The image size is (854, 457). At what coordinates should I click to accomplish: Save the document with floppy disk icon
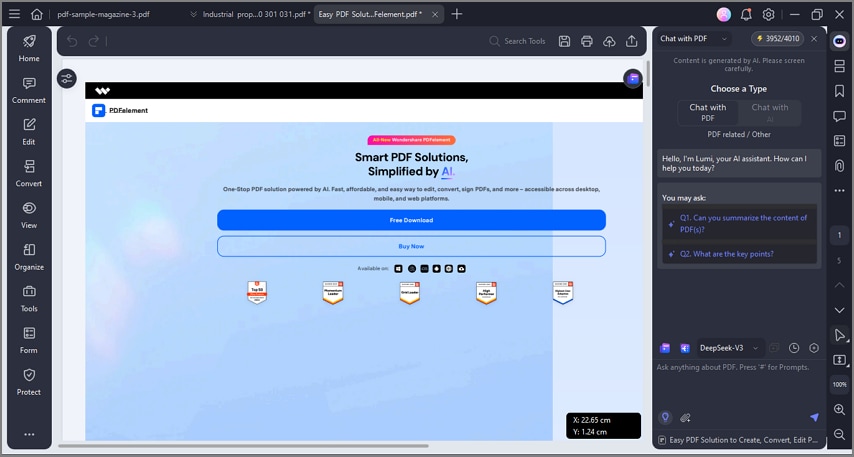(564, 41)
